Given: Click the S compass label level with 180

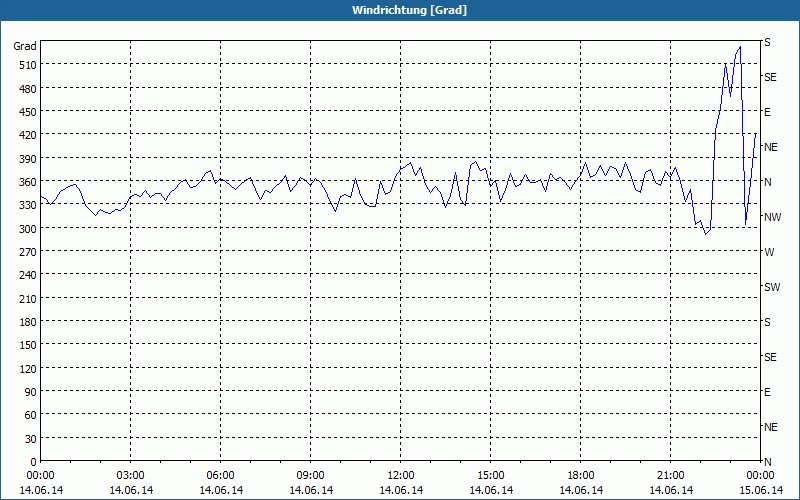Looking at the screenshot, I should (767, 322).
